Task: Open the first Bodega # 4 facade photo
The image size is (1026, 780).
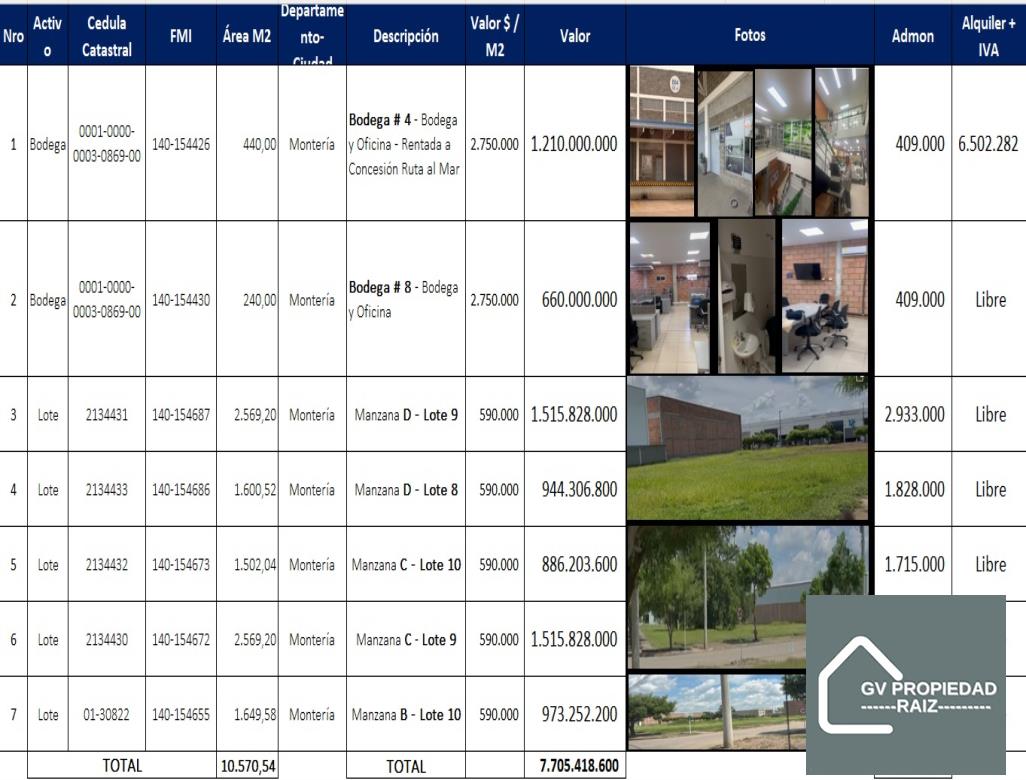Action: [x=661, y=142]
